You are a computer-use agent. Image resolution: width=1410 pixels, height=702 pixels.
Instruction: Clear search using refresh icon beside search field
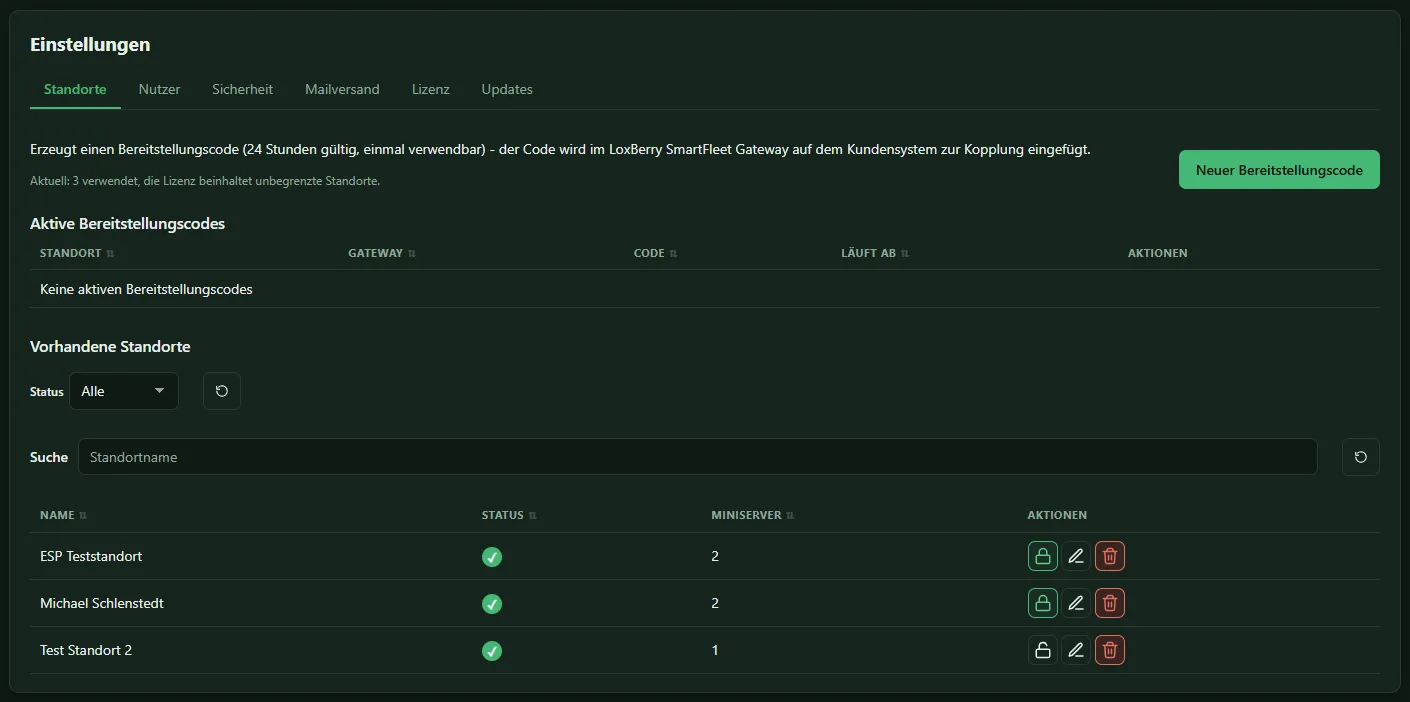[1360, 457]
